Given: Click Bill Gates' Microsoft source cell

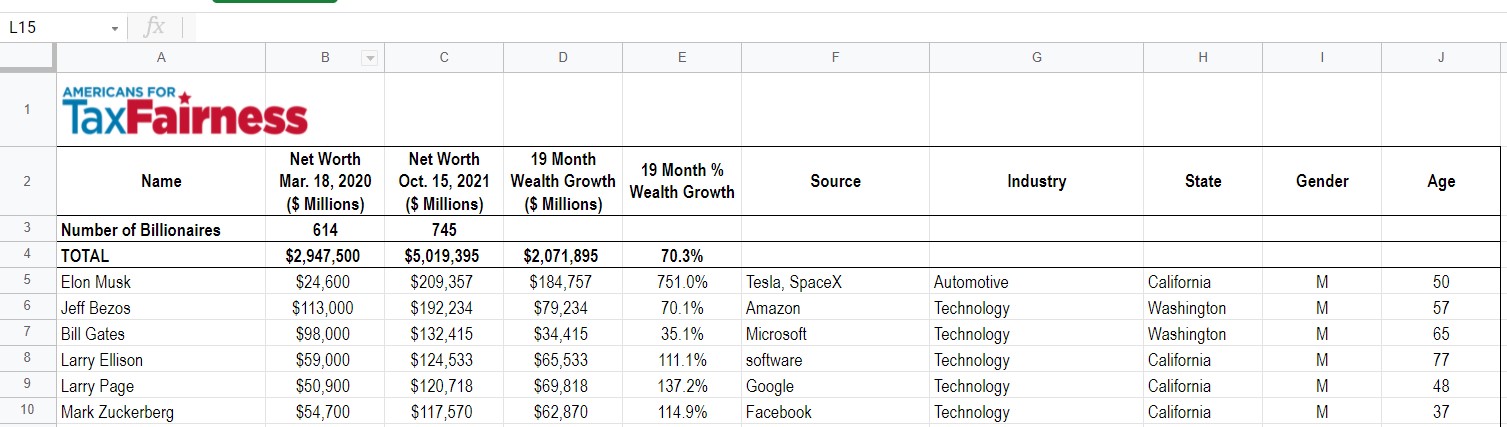Looking at the screenshot, I should (835, 334).
